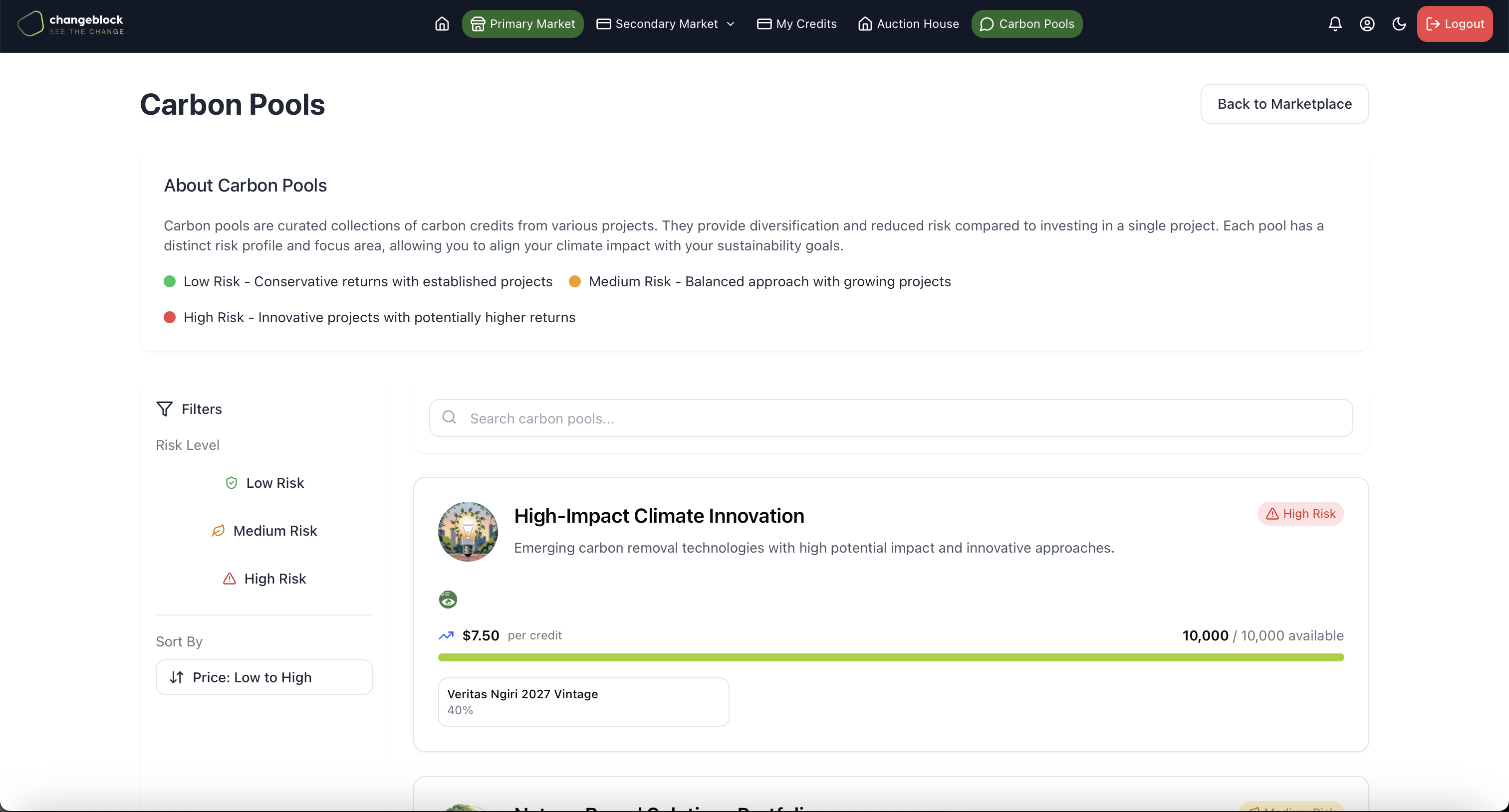This screenshot has width=1509, height=812.
Task: Click the 'Risk Level' label
Action: pos(188,445)
